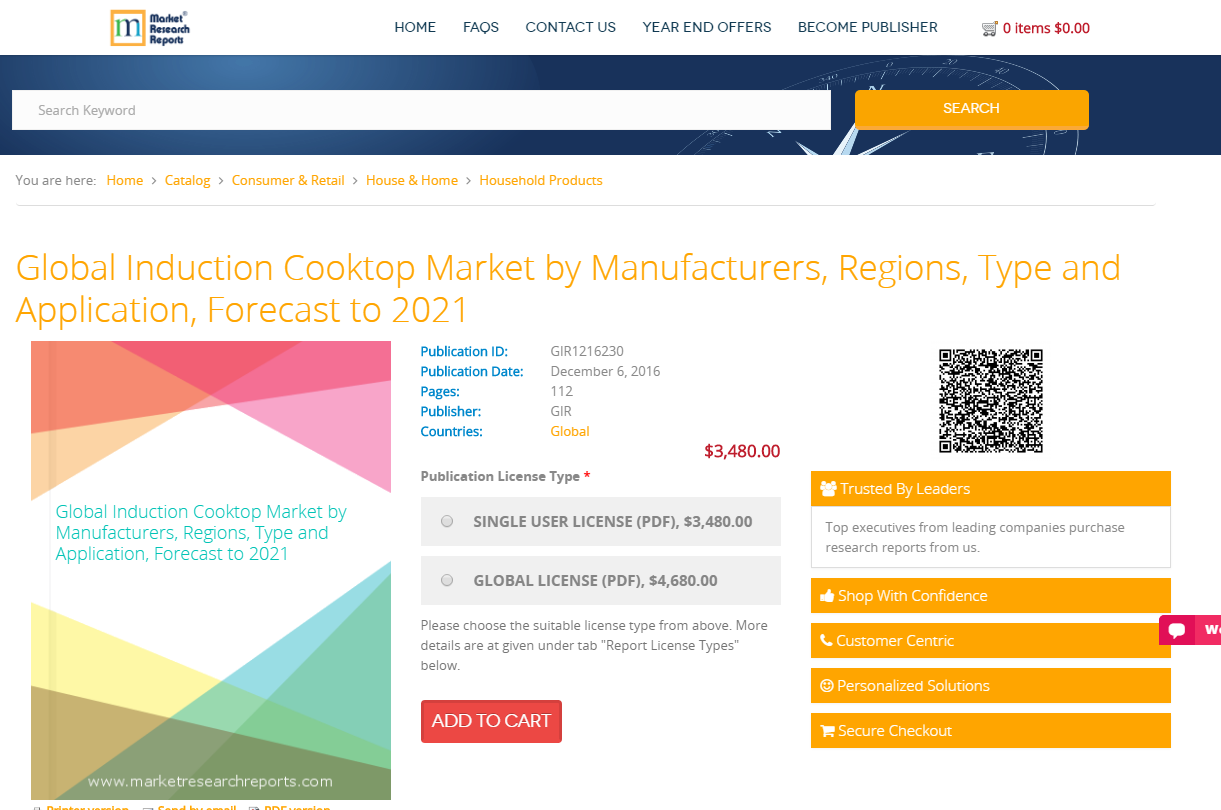Click Consumer & Retail breadcrumb link
The image size is (1221, 810).
pos(288,180)
